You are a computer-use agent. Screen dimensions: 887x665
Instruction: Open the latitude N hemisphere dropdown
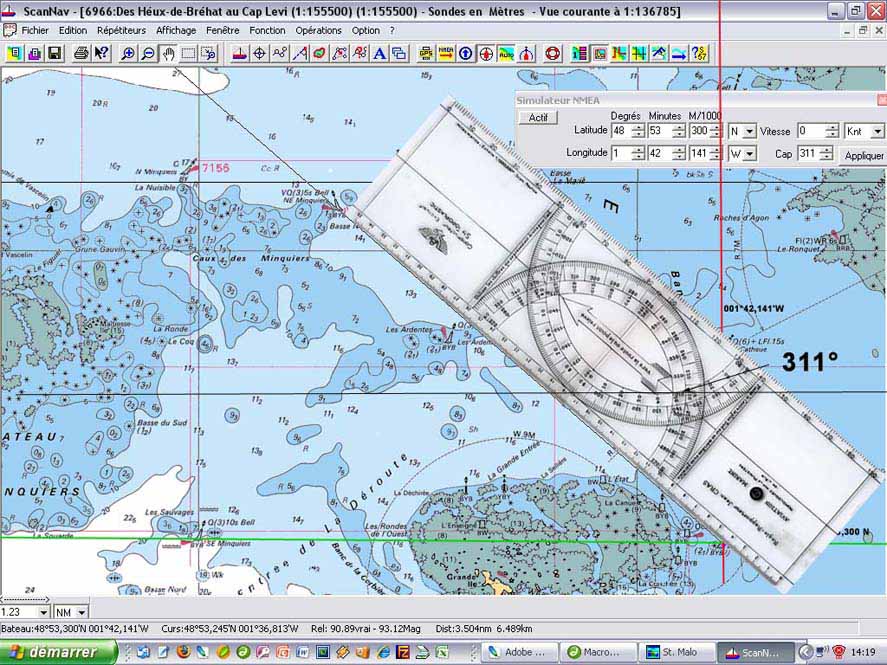tap(749, 132)
